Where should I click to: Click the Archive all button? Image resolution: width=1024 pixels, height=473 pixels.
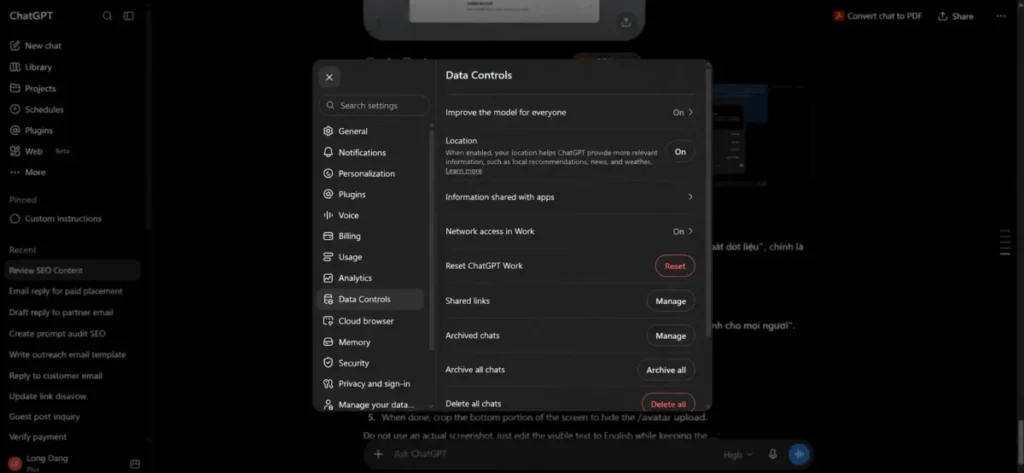pos(666,370)
